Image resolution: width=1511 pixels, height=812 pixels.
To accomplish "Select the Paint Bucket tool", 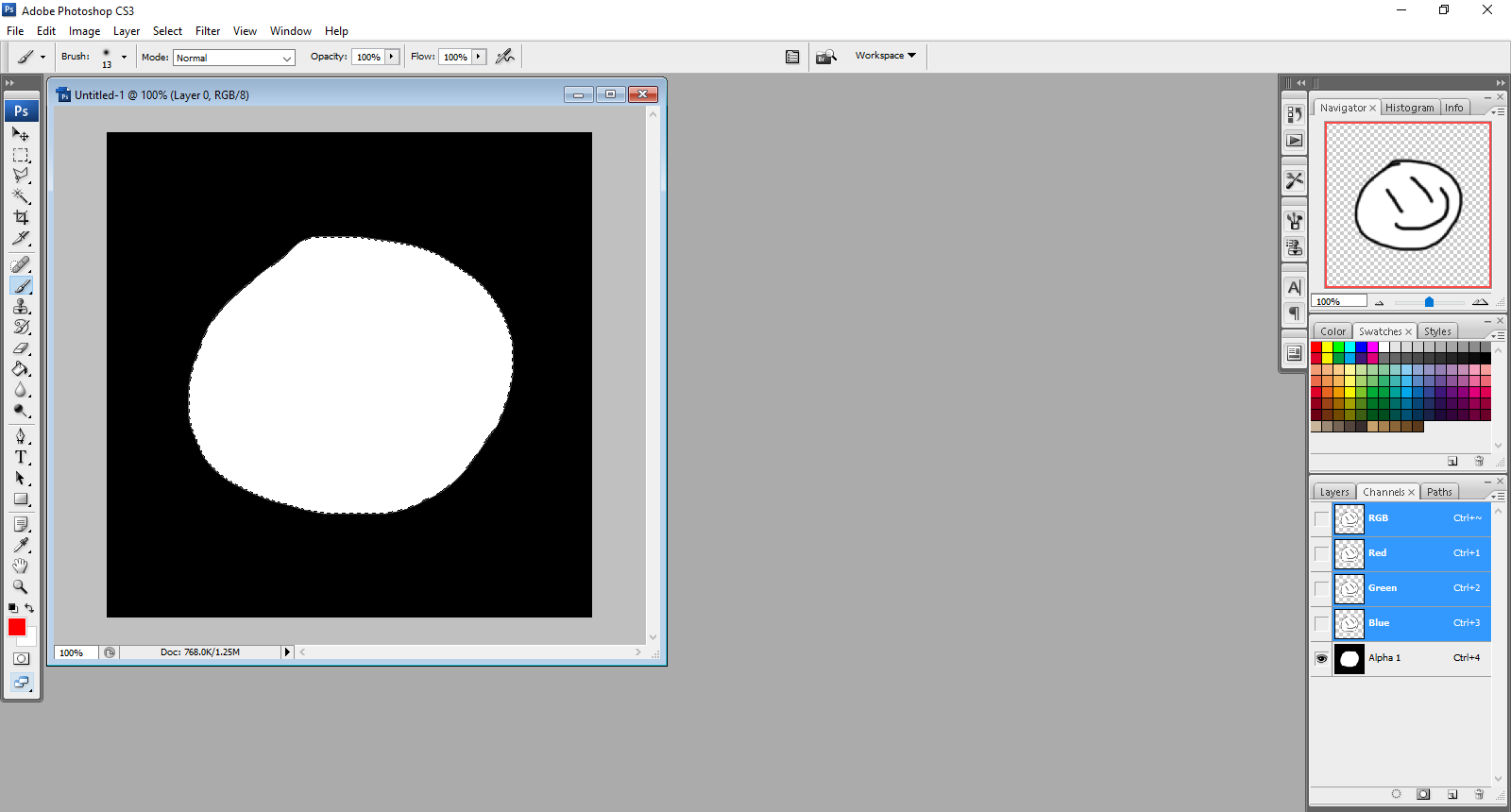I will coord(21,368).
